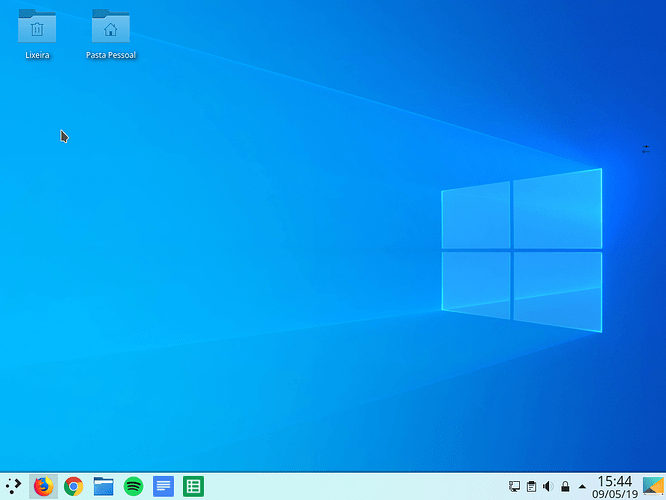This screenshot has width=666, height=500.
Task: Open the Pasta Pessoal home folder icon
Action: click(110, 26)
